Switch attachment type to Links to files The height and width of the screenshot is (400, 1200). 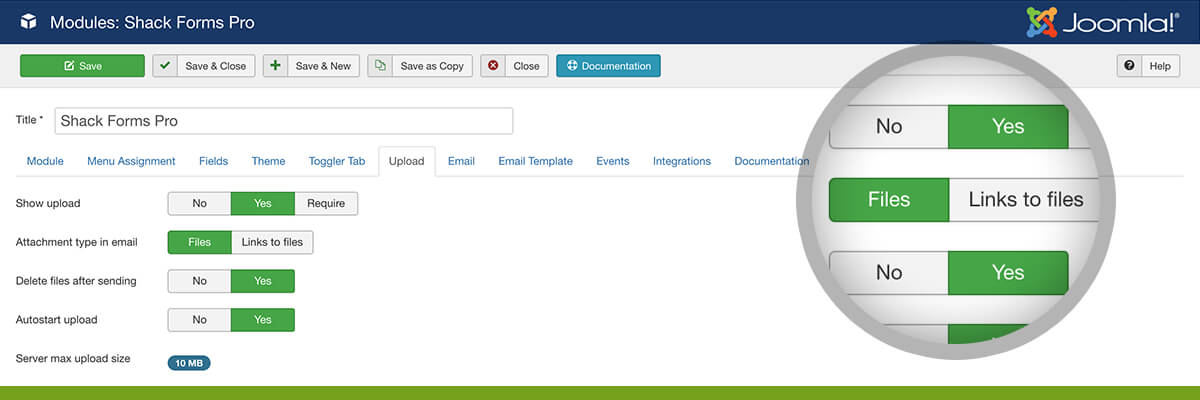(272, 242)
